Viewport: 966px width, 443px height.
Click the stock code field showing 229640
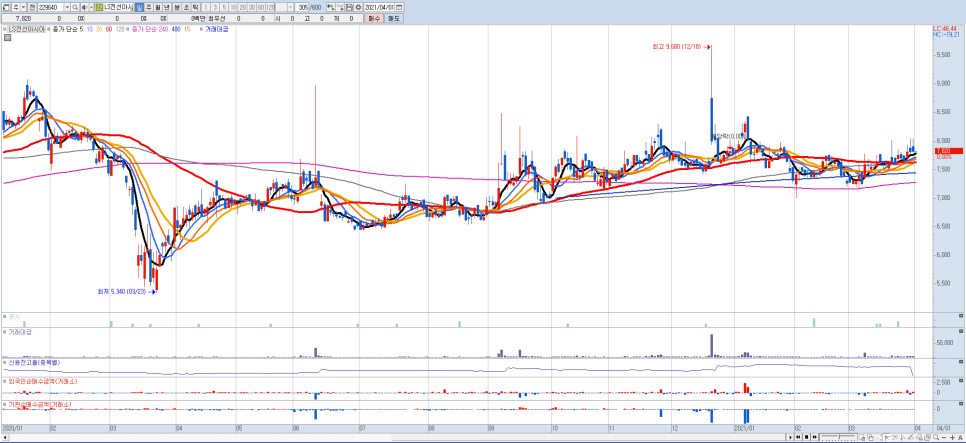click(51, 7)
